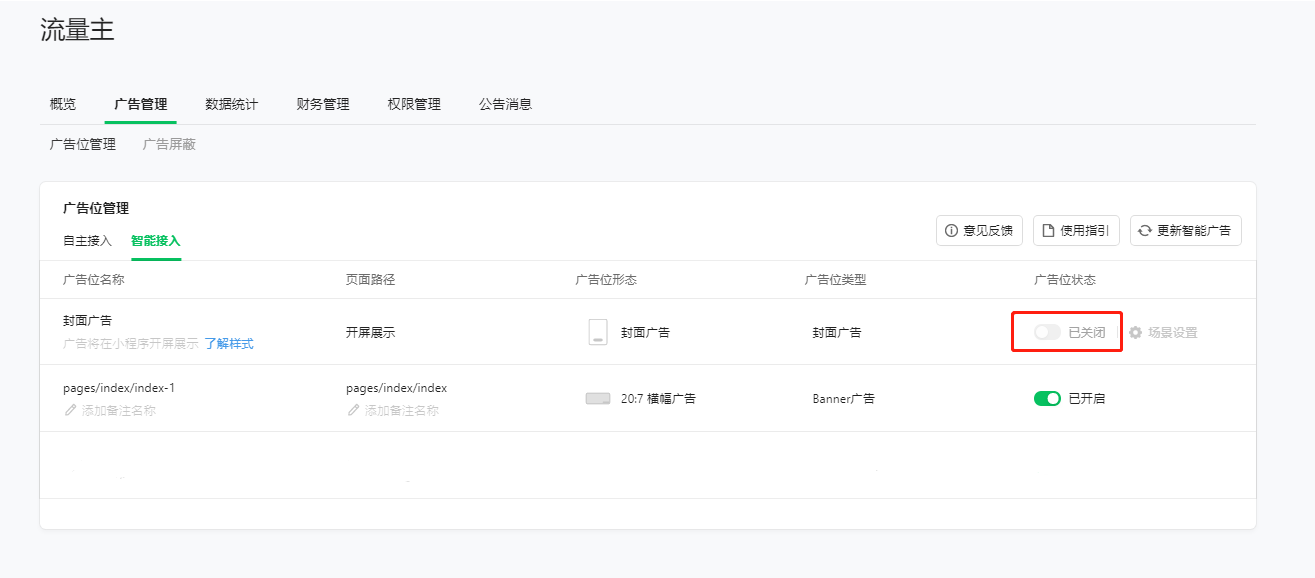Click the 封面广告 phone format icon

[x=598, y=332]
